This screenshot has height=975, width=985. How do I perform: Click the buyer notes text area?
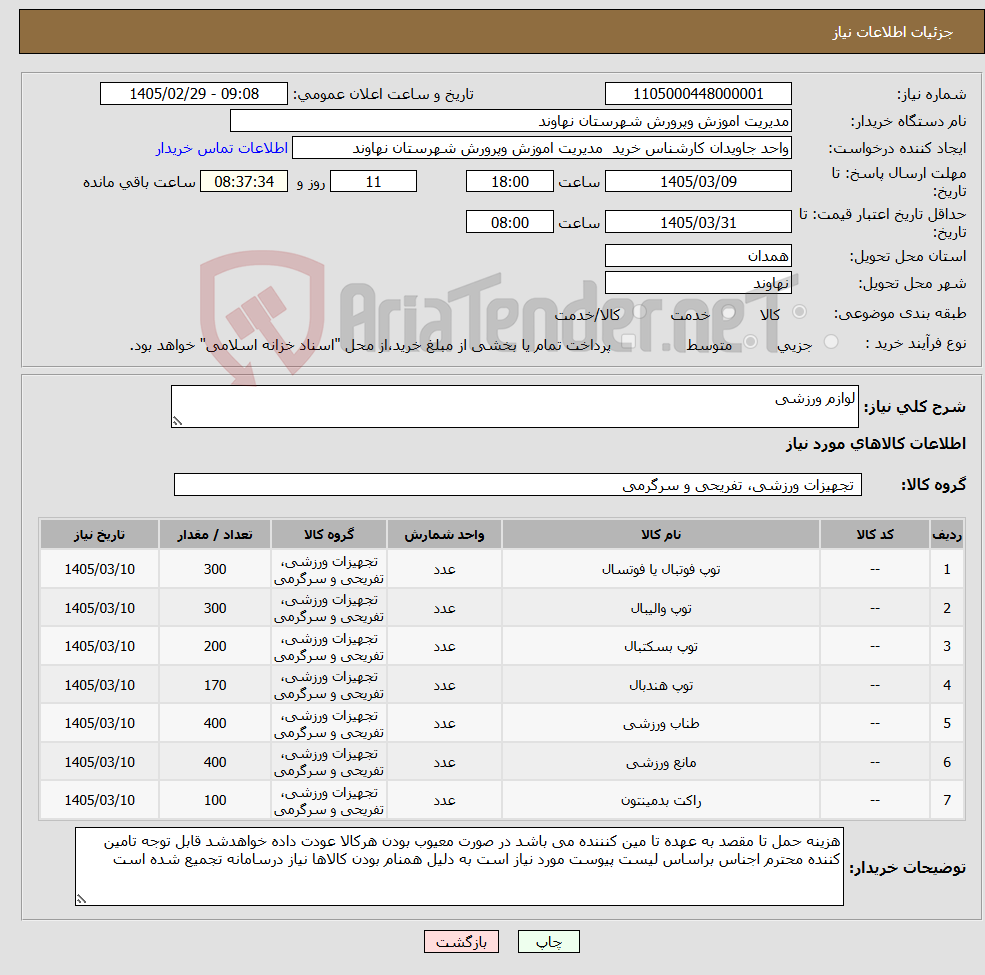click(x=459, y=866)
